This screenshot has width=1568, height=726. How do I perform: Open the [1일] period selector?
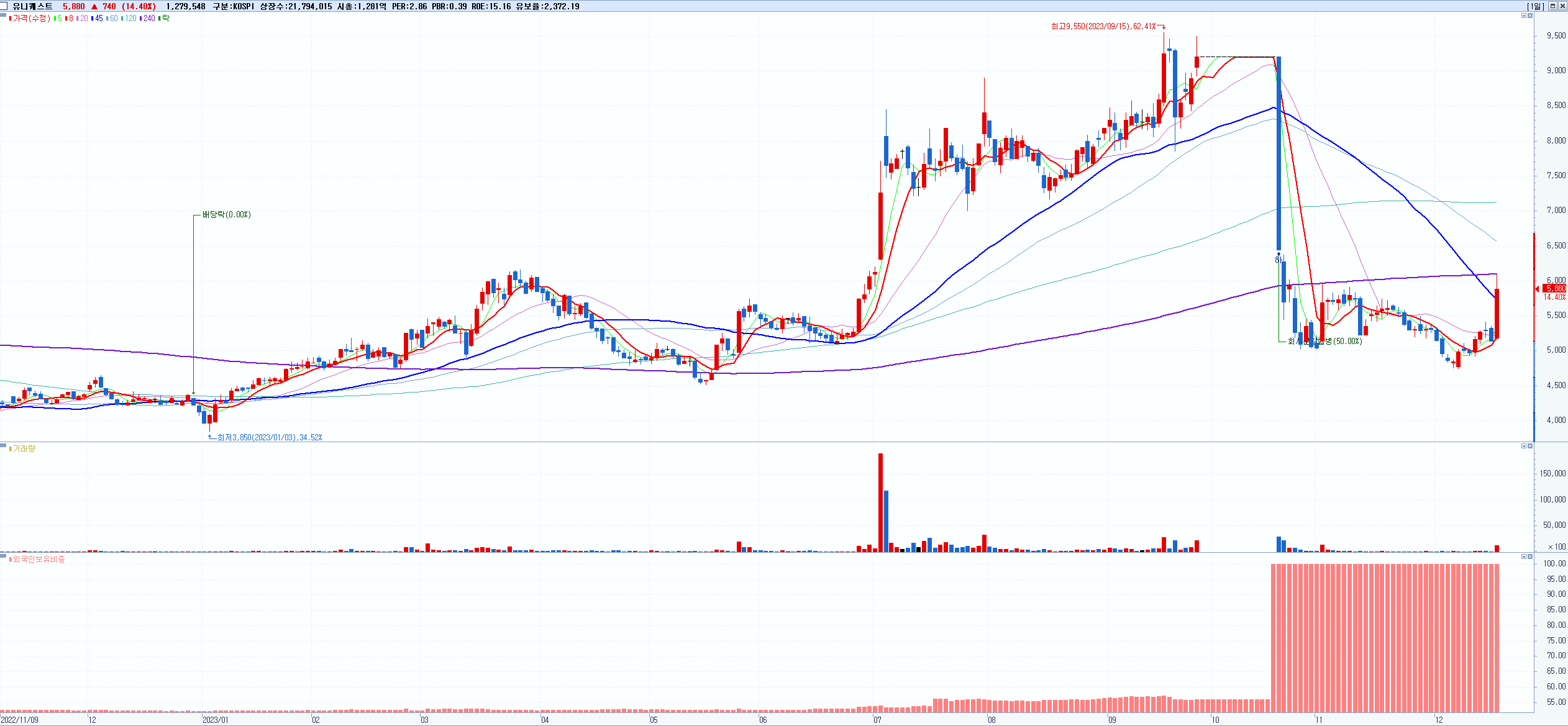[1535, 6]
